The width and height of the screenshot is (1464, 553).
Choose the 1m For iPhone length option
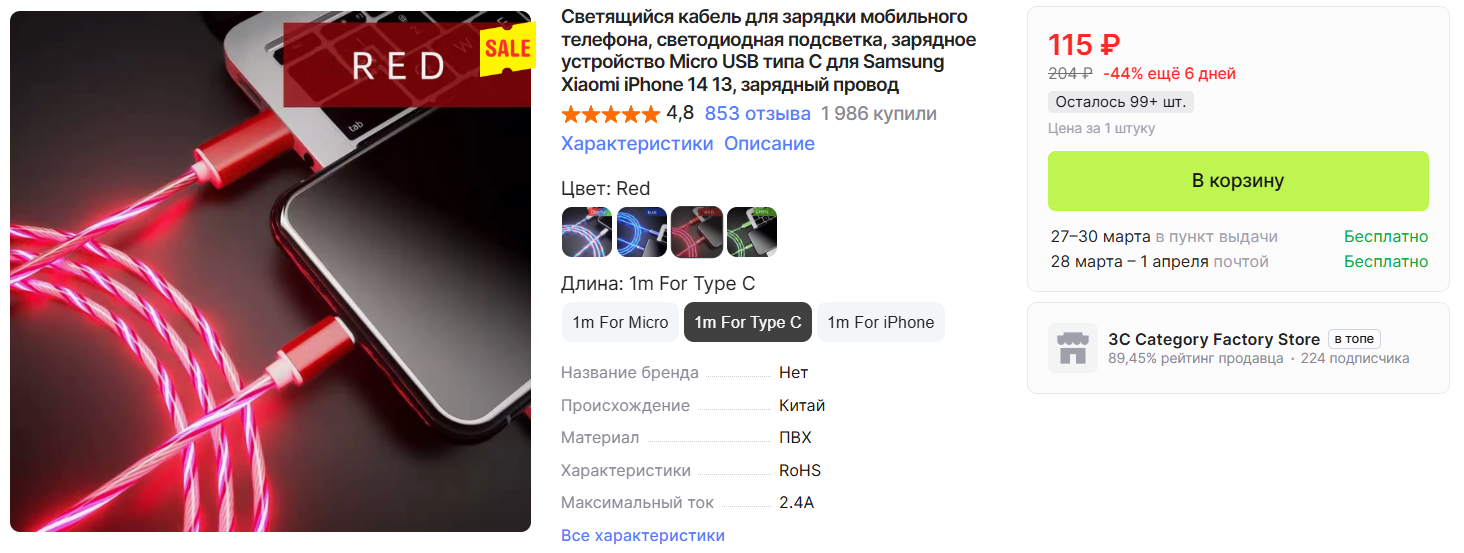coord(881,322)
